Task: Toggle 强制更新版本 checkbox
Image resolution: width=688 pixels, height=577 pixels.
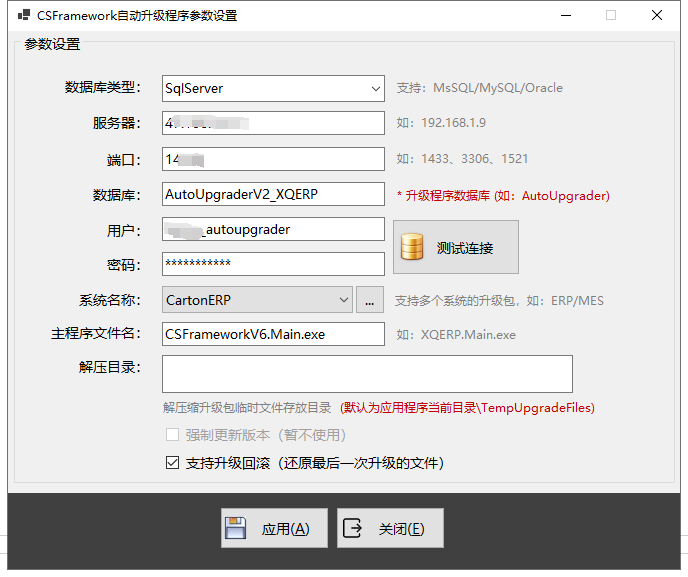Action: (172, 435)
